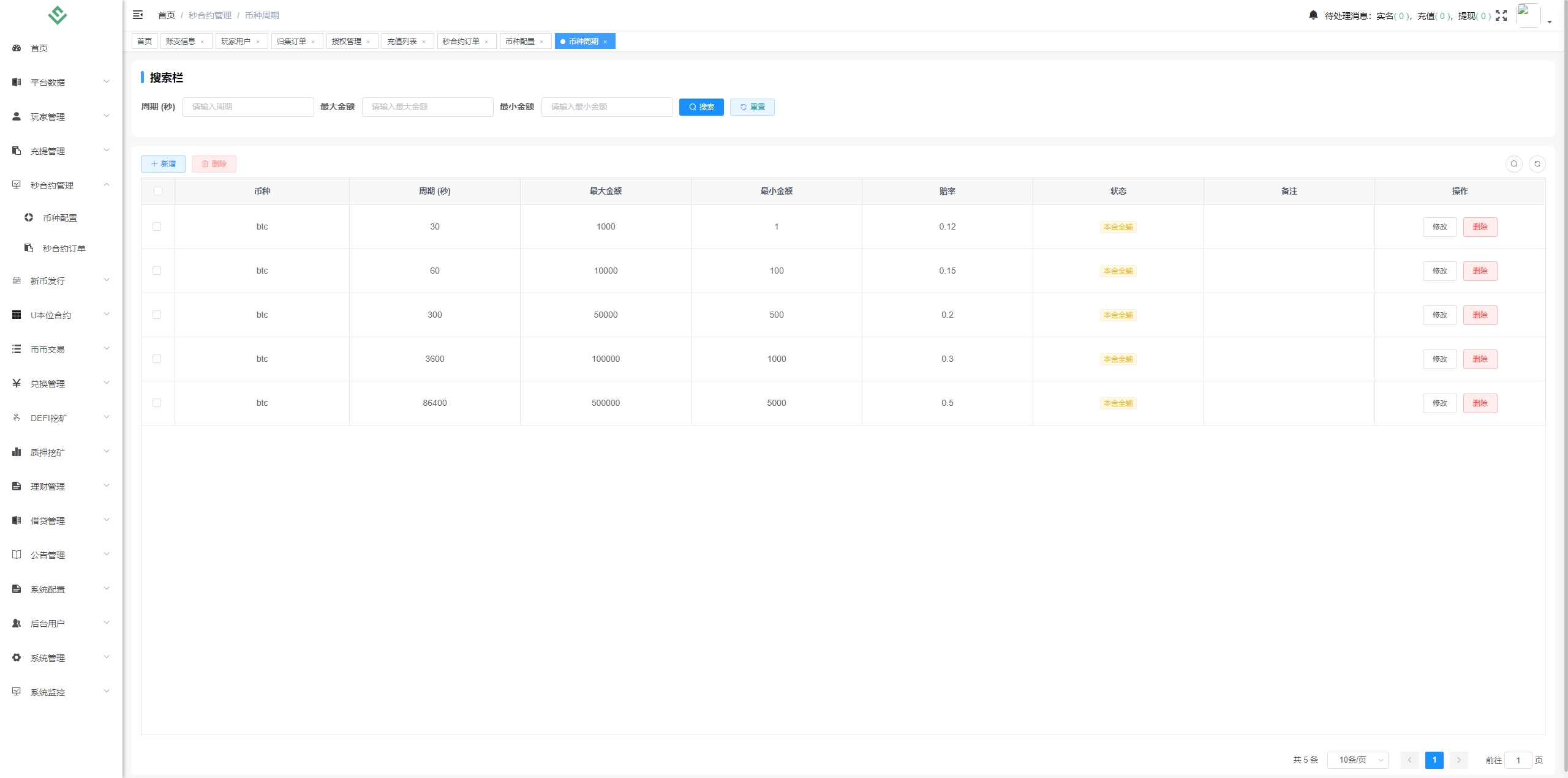Open the 10条/页 page size dropdown
1568x778 pixels.
click(1357, 760)
